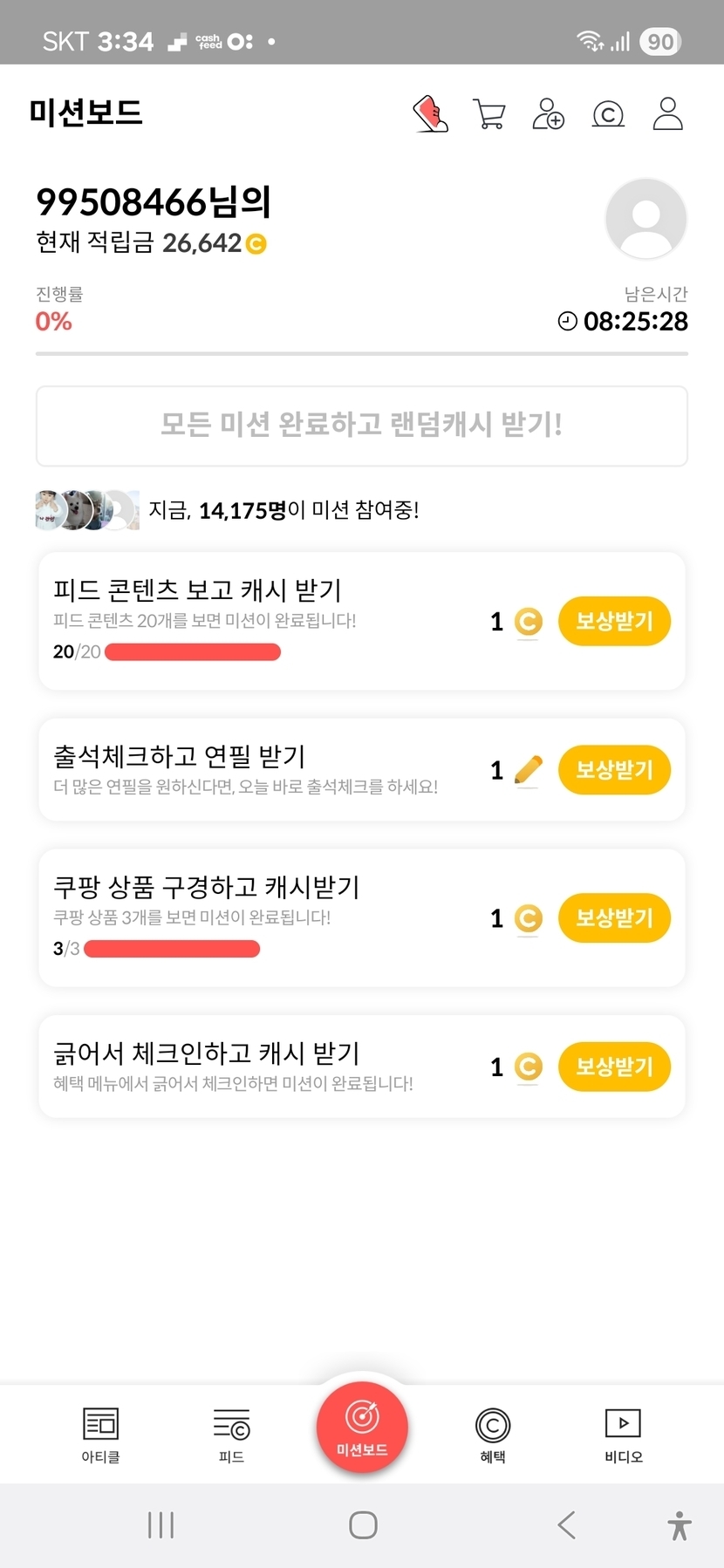The height and width of the screenshot is (1568, 724).
Task: Claim reward for 피드 콘텐츠 mission
Action: pos(614,621)
